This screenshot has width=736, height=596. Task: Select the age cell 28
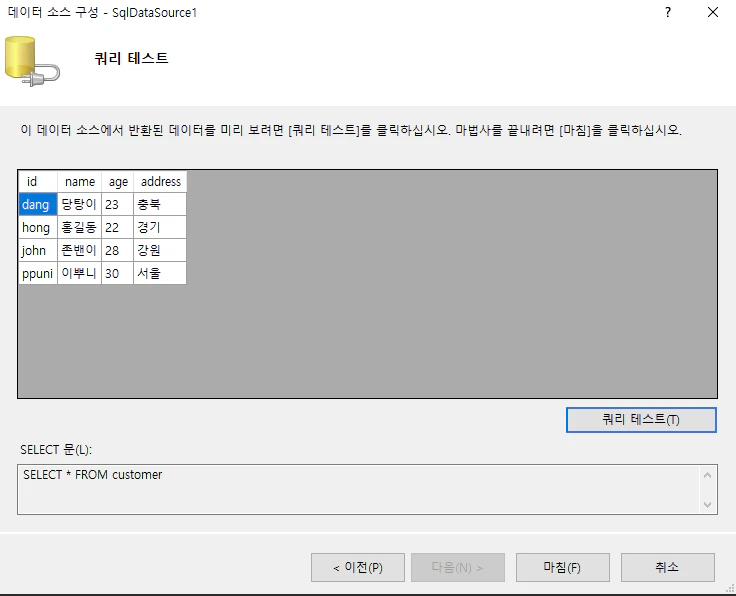pos(118,250)
